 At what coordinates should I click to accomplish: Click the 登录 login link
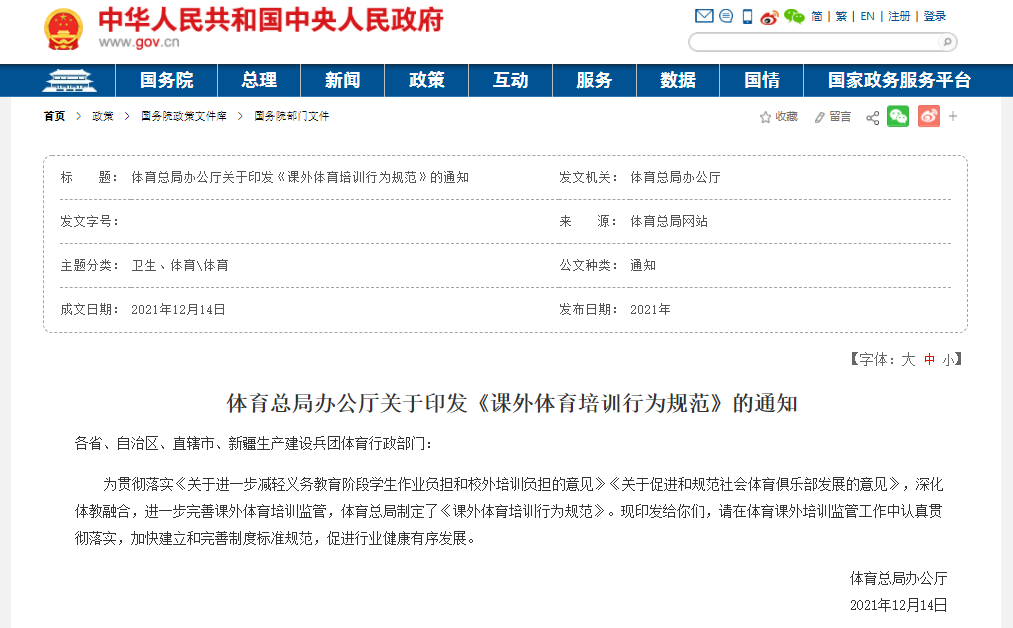click(934, 16)
